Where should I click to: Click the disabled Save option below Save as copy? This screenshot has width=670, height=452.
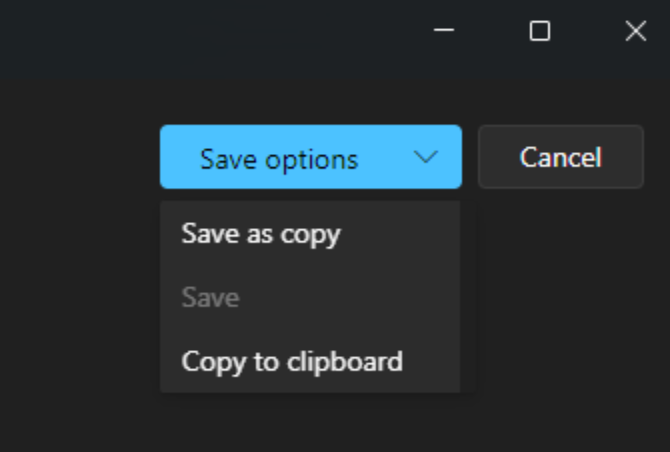coord(310,297)
